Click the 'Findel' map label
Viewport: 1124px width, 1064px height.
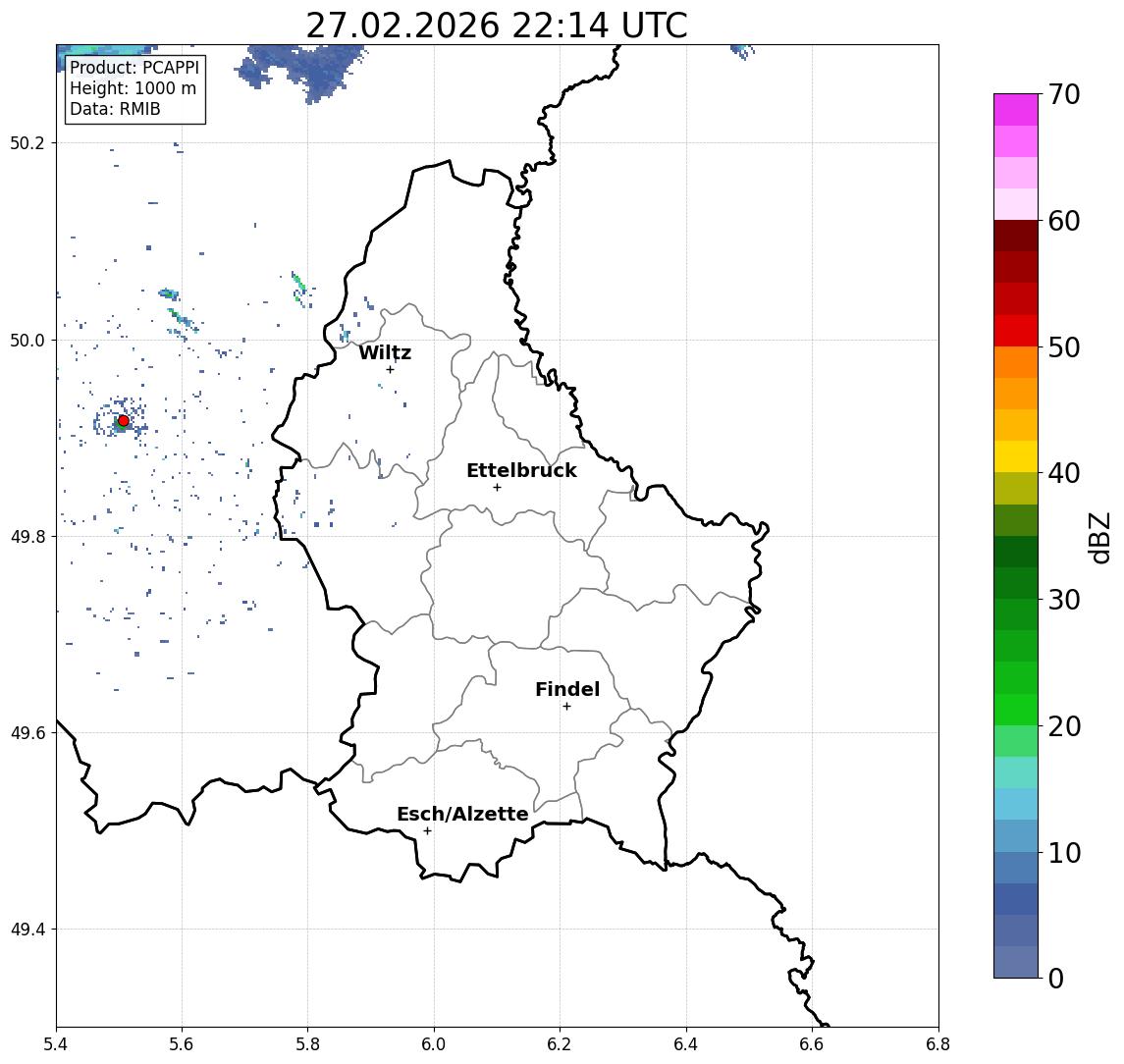567,689
